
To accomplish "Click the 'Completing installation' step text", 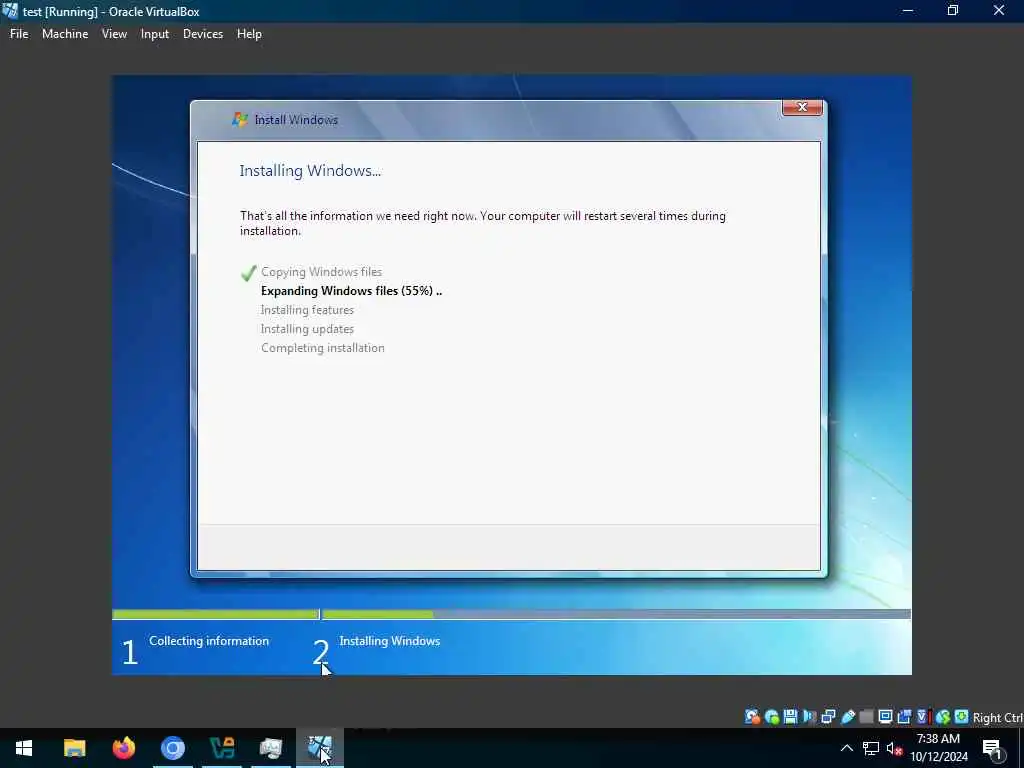I will [323, 348].
